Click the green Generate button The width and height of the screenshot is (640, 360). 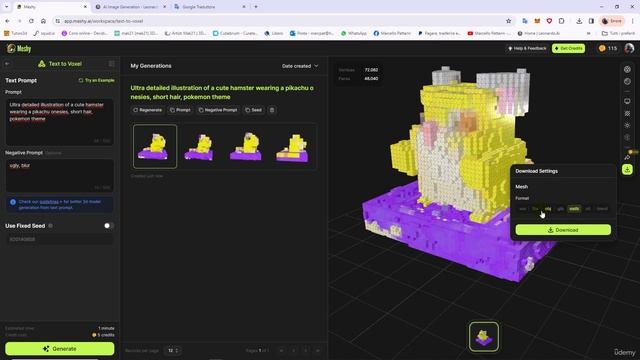[60, 349]
